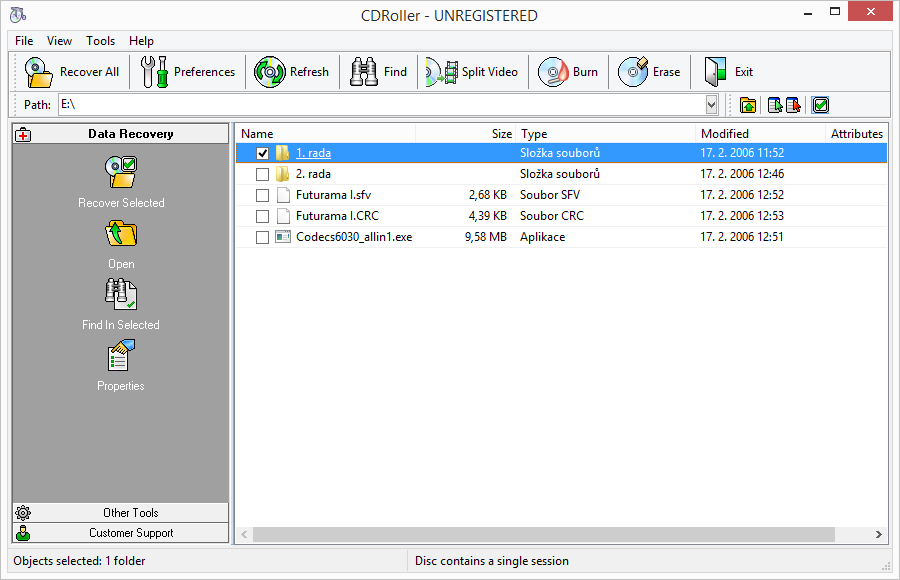Check the 2. rada checkbox
Image resolution: width=900 pixels, height=580 pixels.
(262, 174)
